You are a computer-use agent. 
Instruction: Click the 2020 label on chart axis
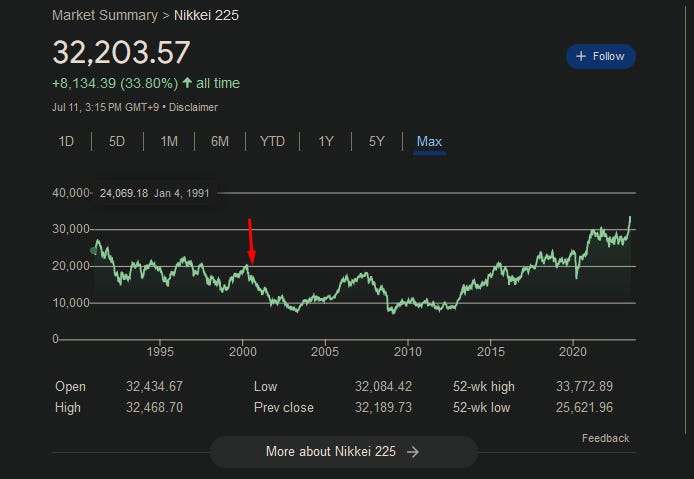point(573,352)
